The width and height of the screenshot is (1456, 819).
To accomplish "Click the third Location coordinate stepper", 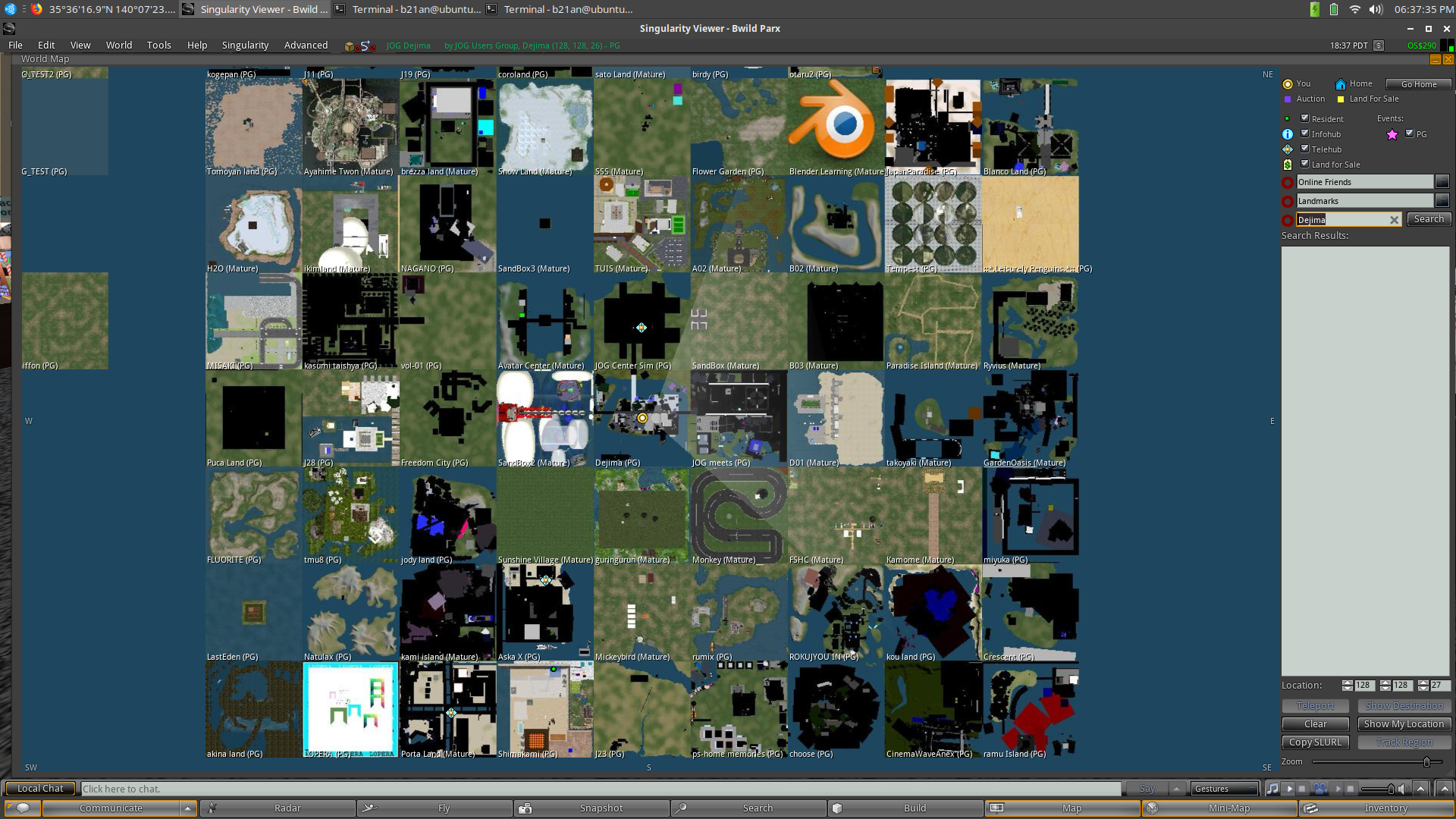I will click(1423, 686).
